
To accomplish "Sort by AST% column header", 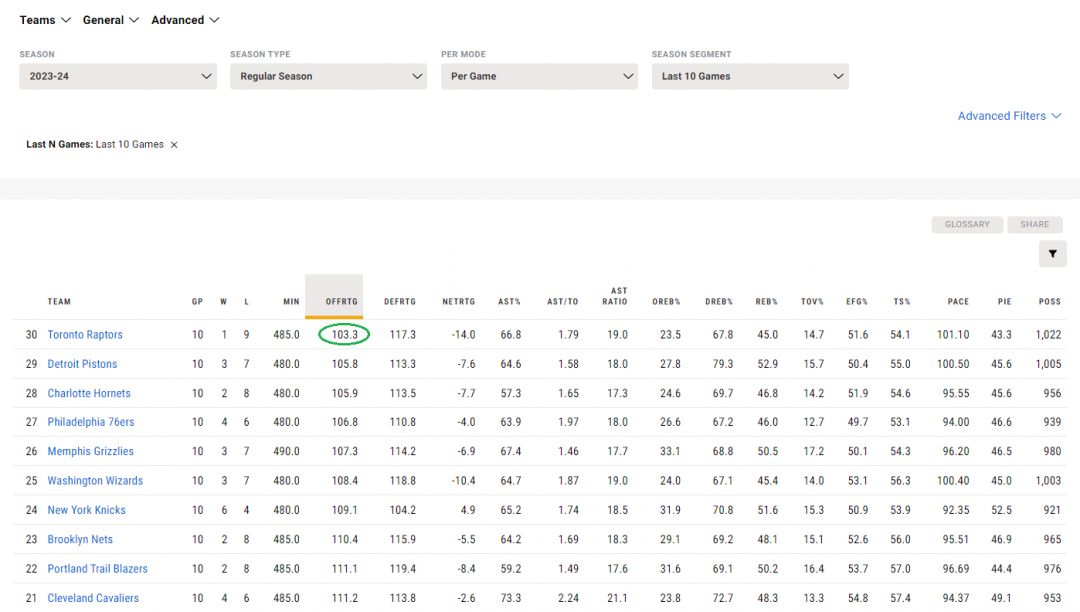I will pyautogui.click(x=510, y=302).
